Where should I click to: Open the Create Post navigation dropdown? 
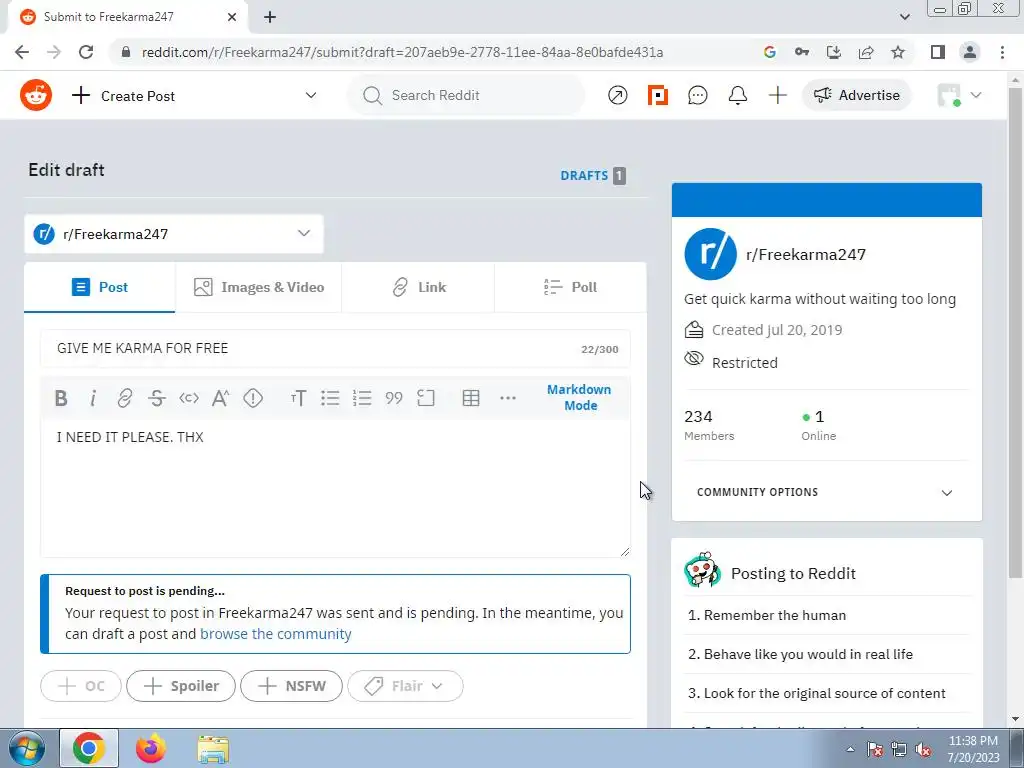194,96
